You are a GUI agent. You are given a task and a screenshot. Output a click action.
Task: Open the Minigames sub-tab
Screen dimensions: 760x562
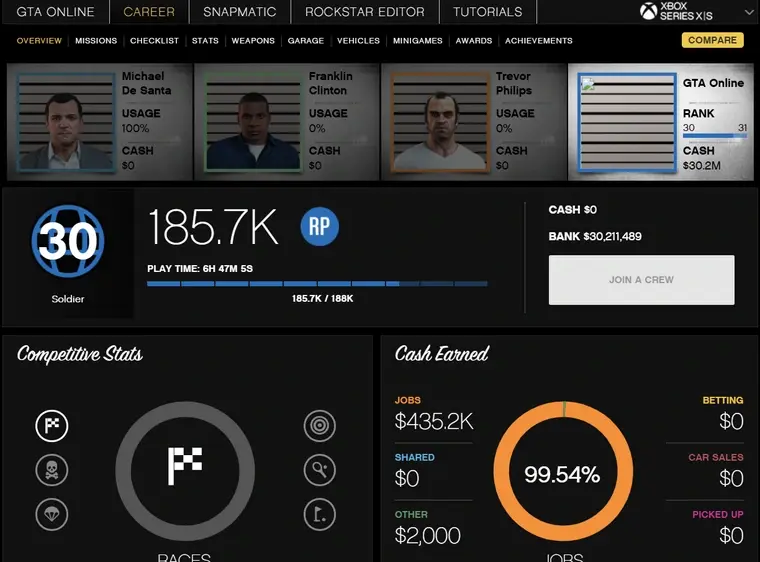(417, 41)
